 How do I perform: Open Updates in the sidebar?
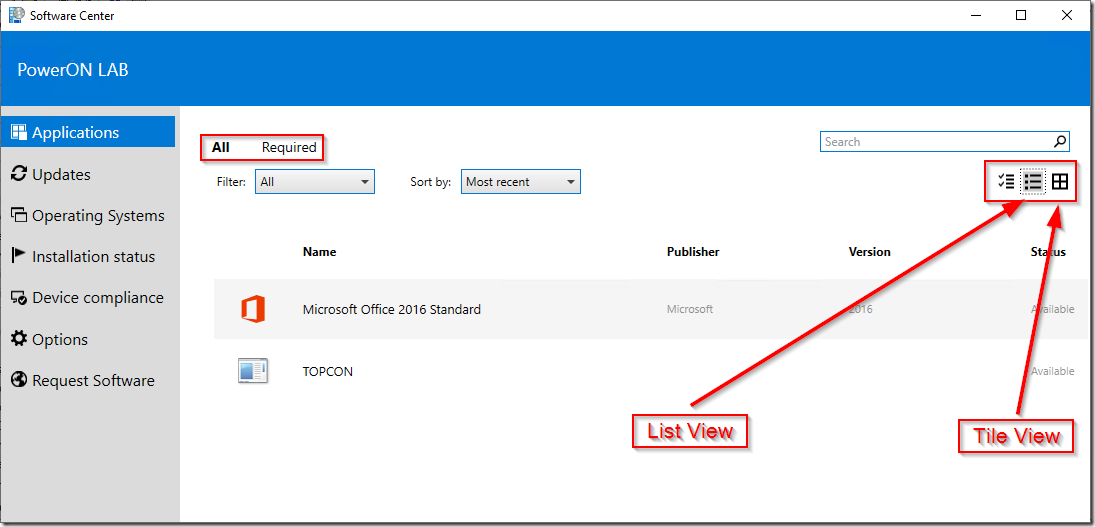tap(61, 174)
